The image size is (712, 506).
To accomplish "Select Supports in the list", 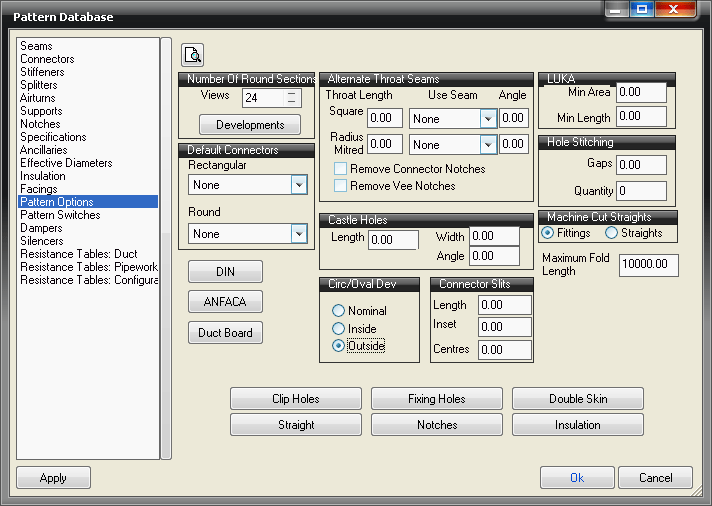I will point(41,111).
